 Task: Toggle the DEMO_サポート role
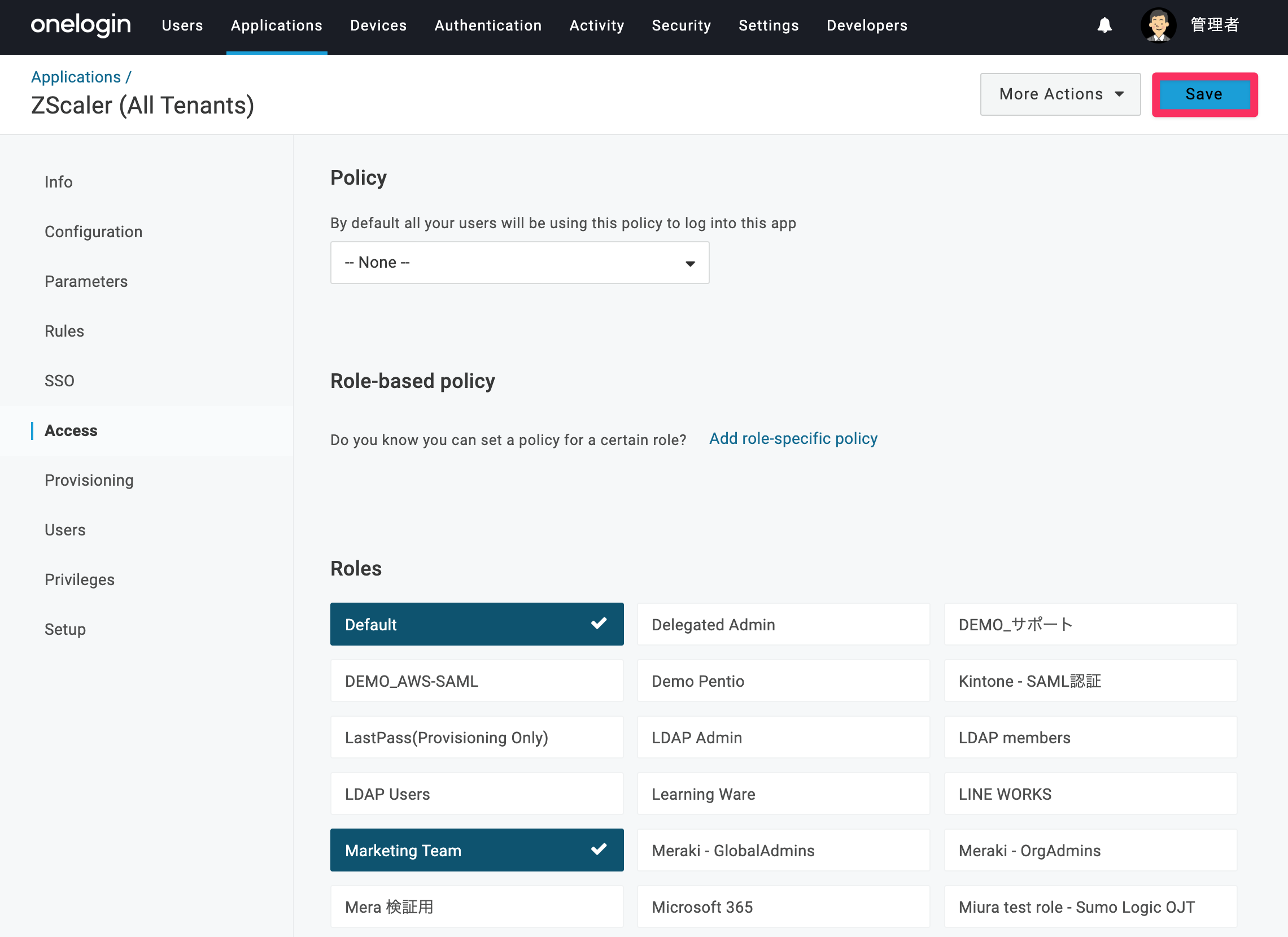pyautogui.click(x=1090, y=624)
